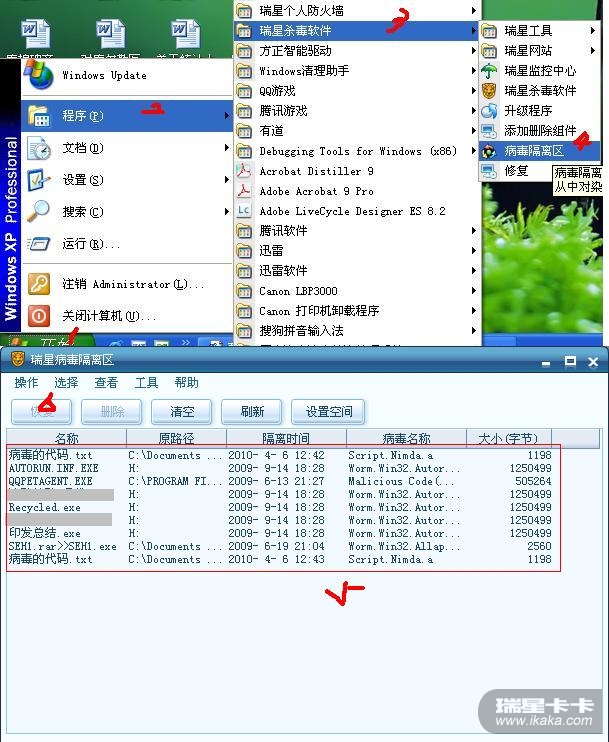Click the 清空 button
The image size is (609, 742).
[182, 412]
